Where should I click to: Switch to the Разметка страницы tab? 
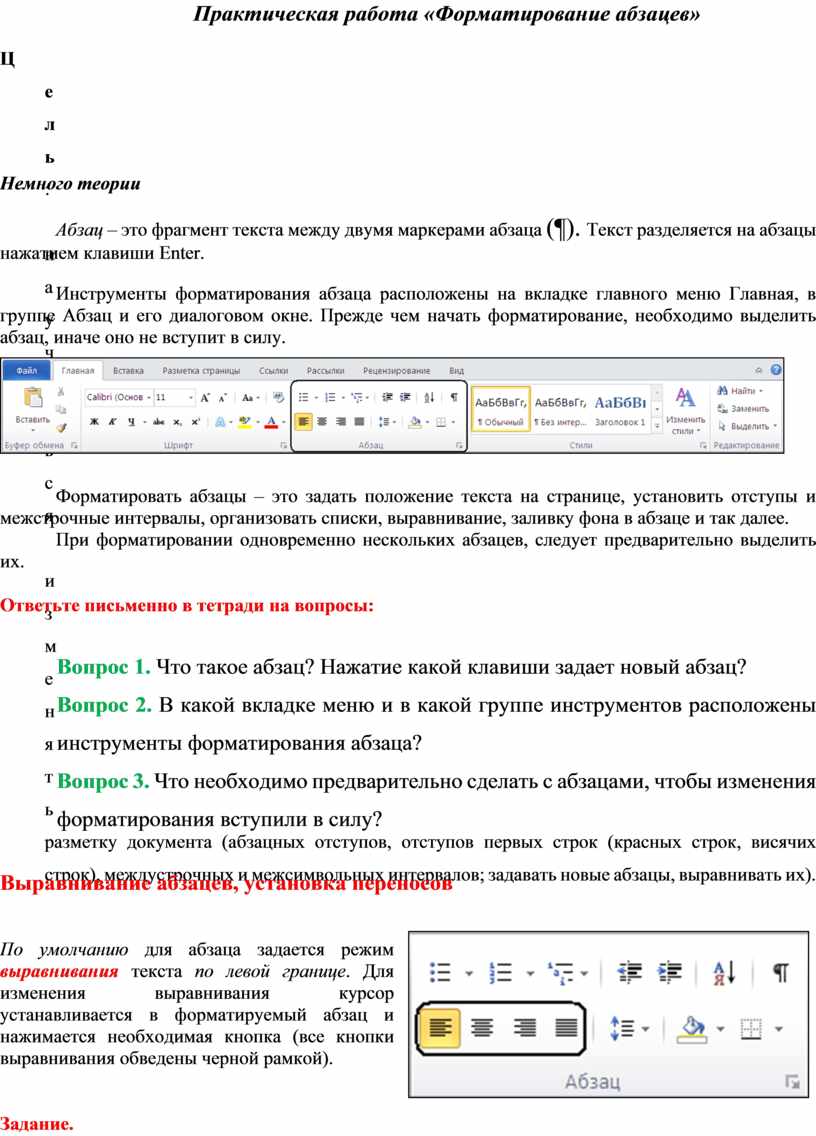[201, 370]
